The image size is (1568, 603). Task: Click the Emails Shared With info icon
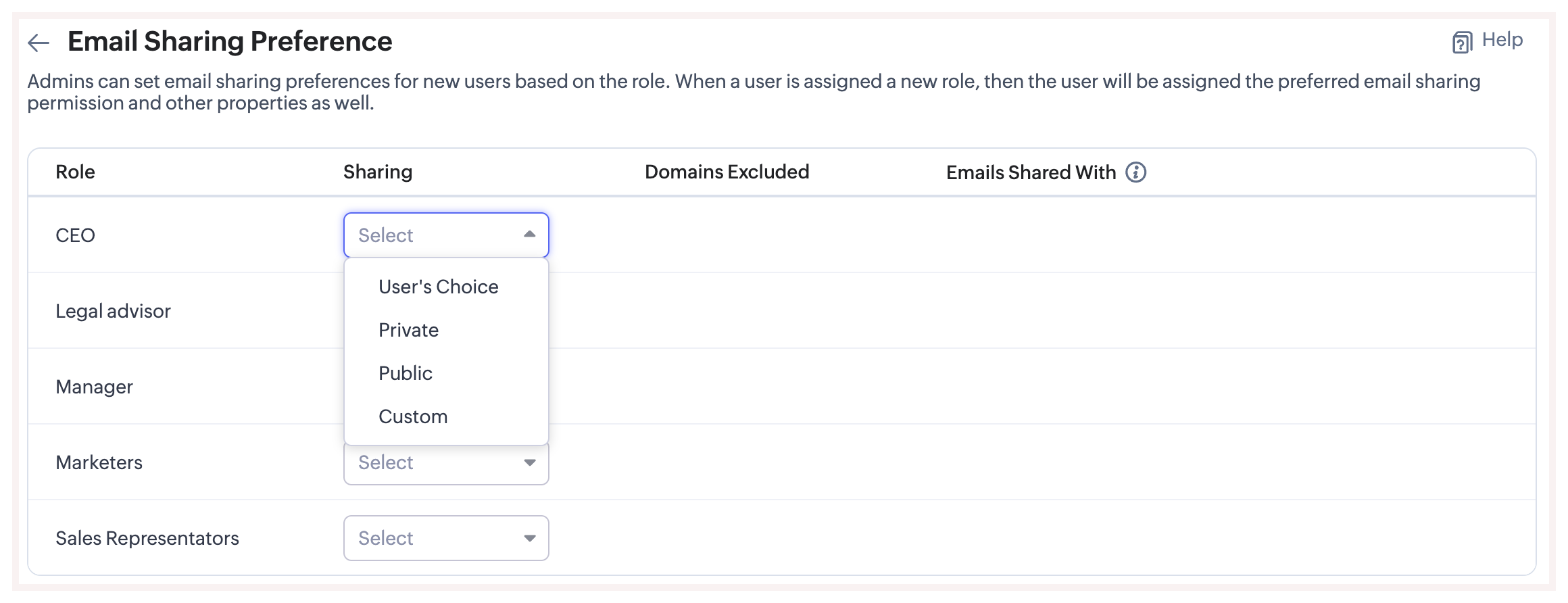coord(1135,172)
